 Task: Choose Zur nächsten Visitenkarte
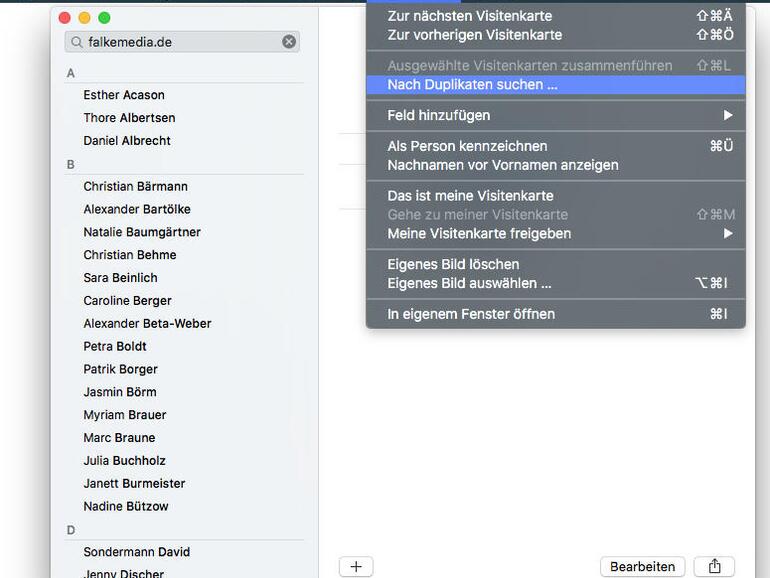click(469, 16)
